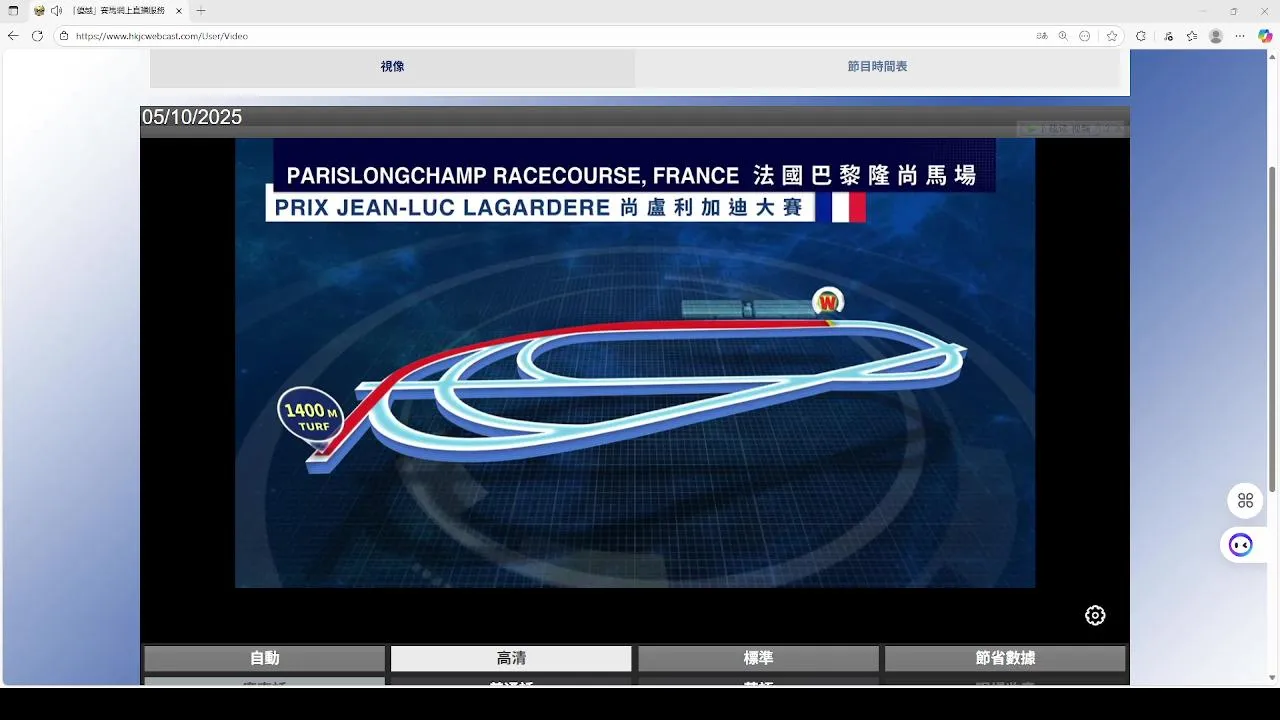View site information lock icon
The image size is (1280, 720).
[64, 36]
